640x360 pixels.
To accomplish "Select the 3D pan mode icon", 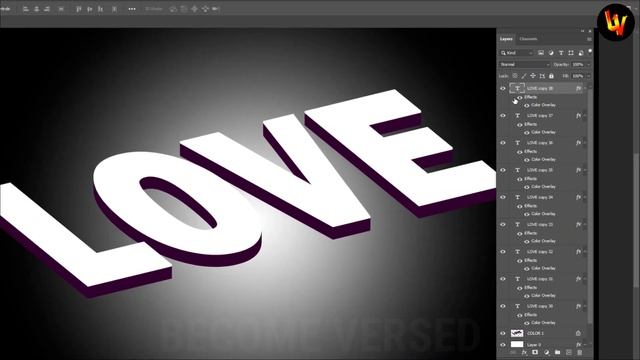I will point(194,9).
